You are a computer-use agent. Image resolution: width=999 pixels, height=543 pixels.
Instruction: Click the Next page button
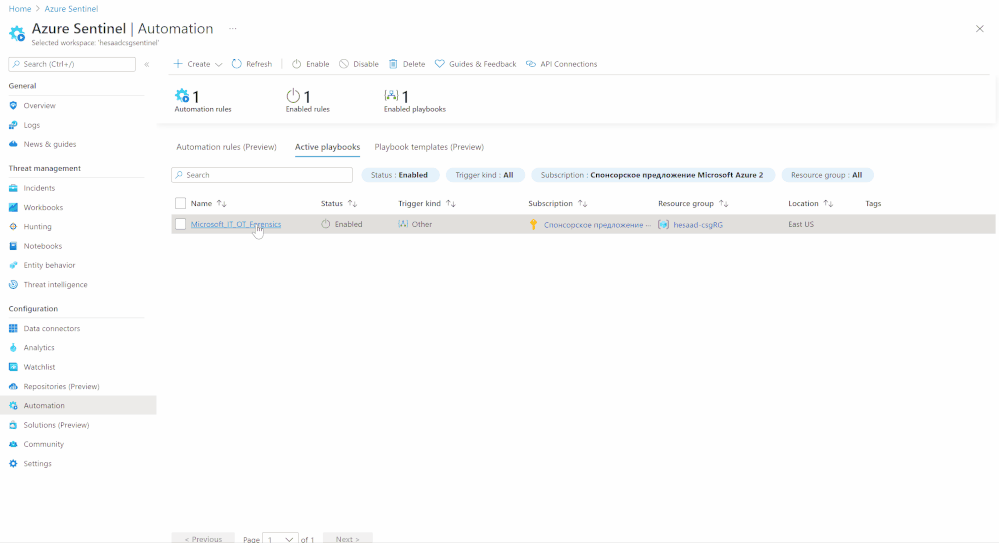[x=347, y=539]
